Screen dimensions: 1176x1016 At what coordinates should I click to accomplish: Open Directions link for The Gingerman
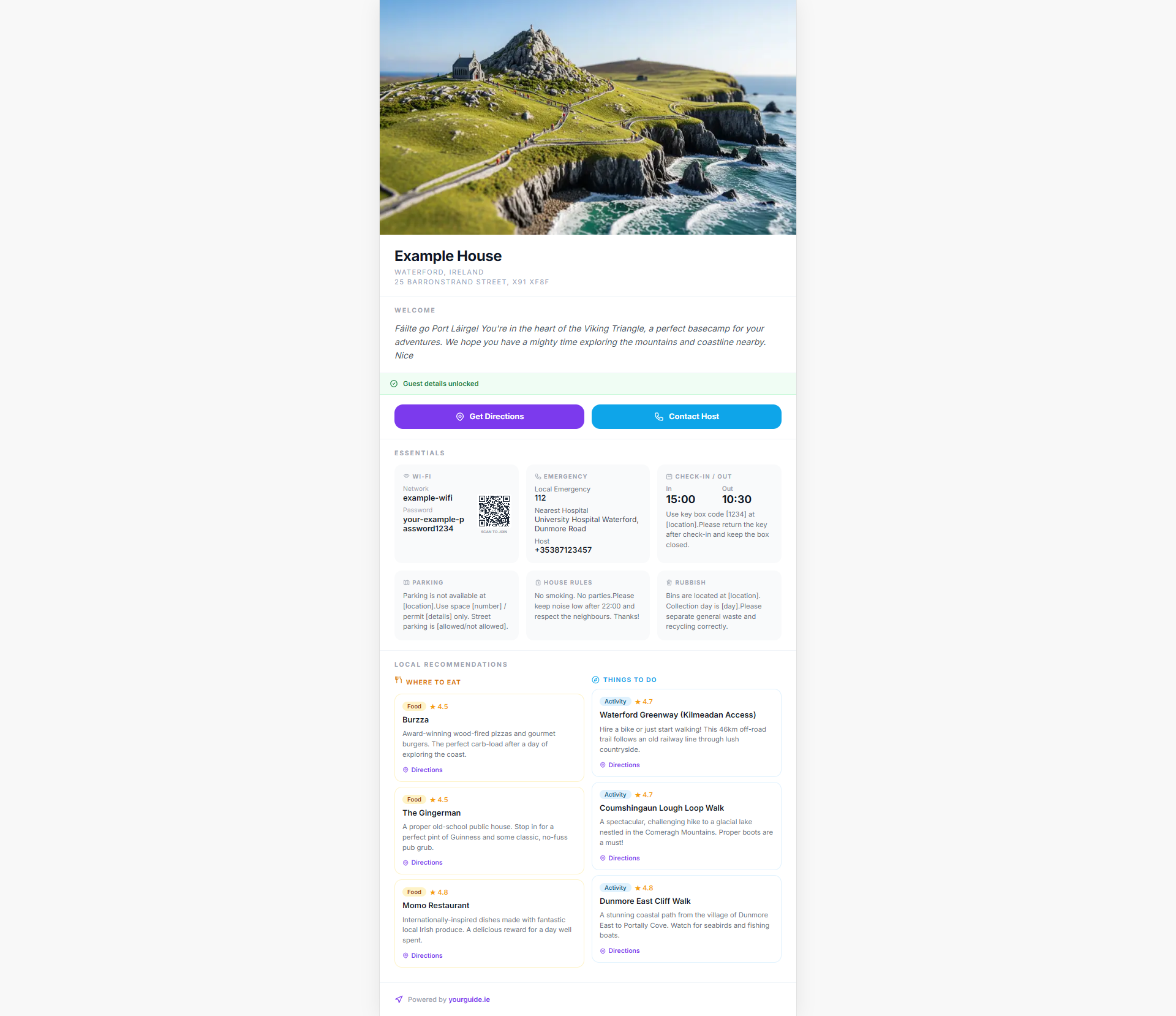click(x=423, y=862)
